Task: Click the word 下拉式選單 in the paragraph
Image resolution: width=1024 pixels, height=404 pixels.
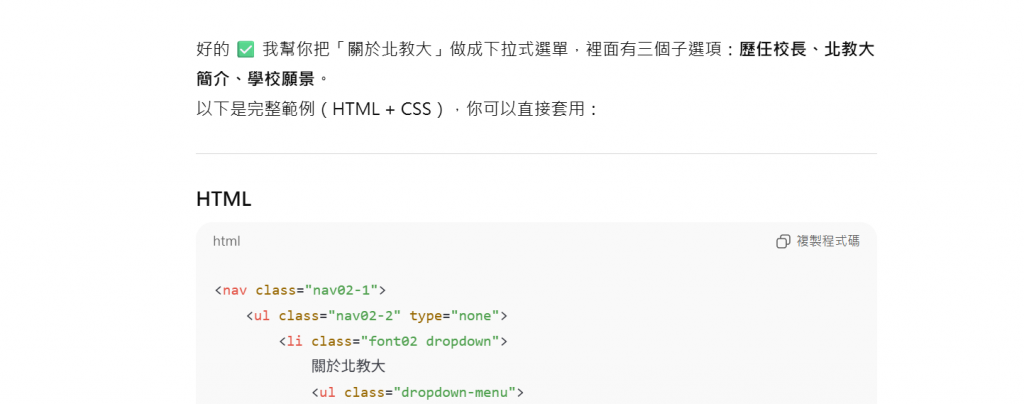Action: (x=526, y=49)
